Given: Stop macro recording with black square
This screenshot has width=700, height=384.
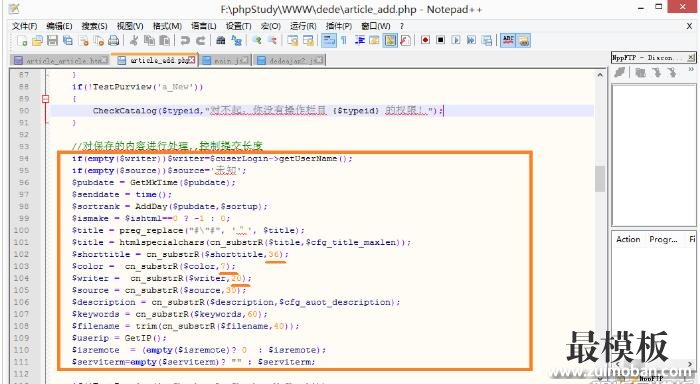Looking at the screenshot, I should tap(441, 40).
